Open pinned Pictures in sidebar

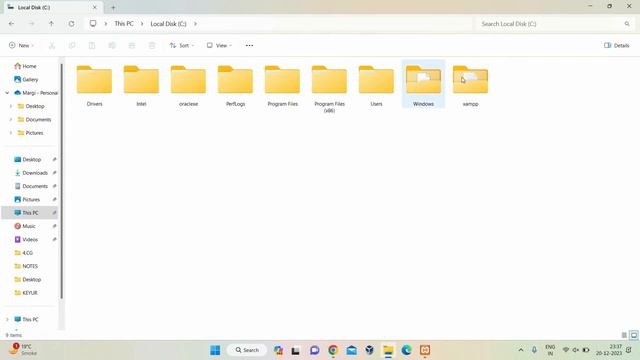tap(31, 200)
